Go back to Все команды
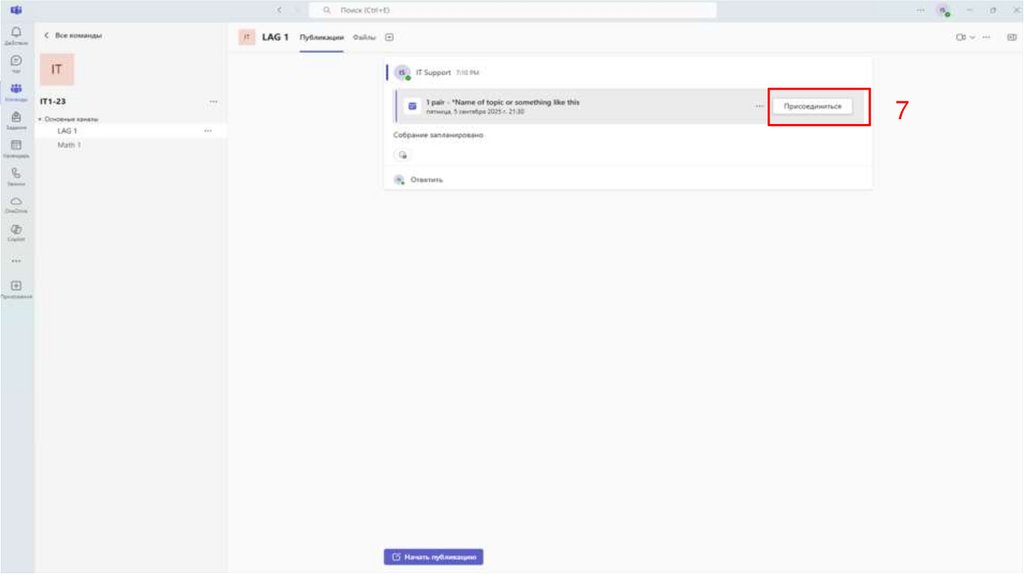The height and width of the screenshot is (574, 1024). 72,35
